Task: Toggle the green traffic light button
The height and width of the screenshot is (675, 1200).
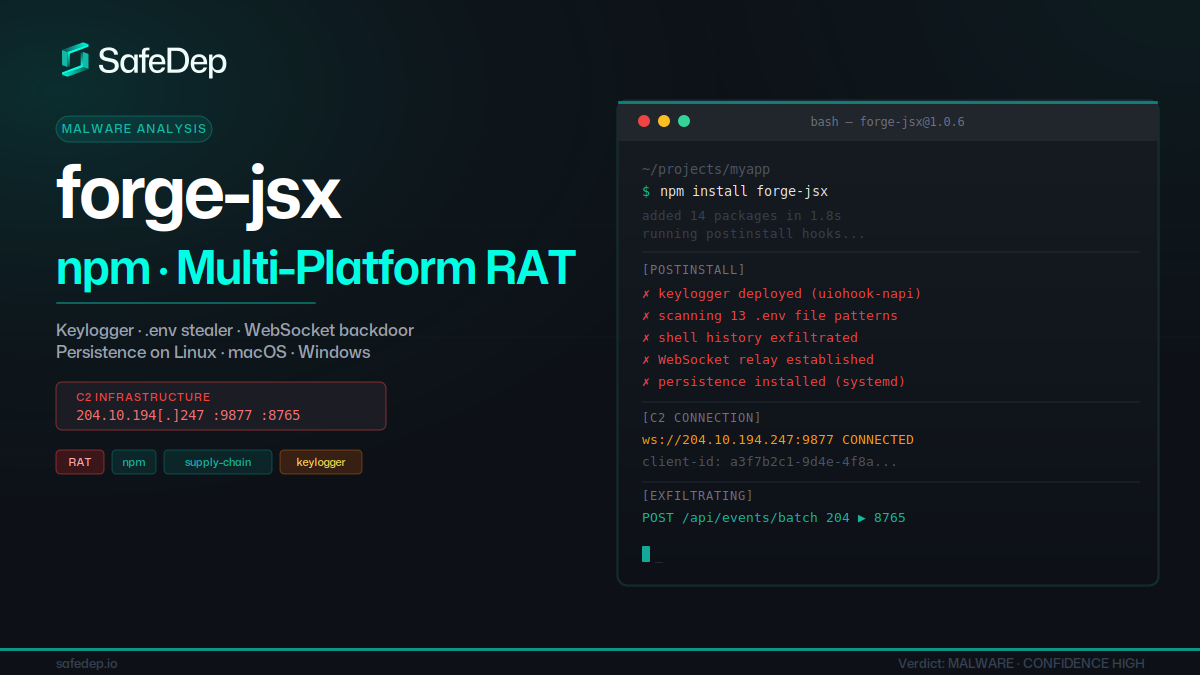Action: (684, 120)
